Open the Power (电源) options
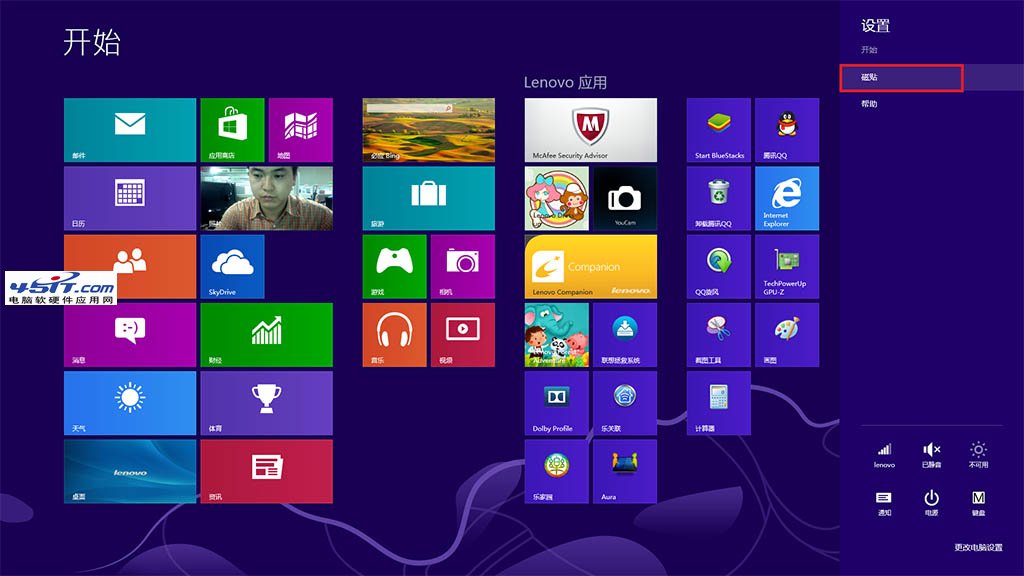The image size is (1024, 576). pyautogui.click(x=931, y=502)
